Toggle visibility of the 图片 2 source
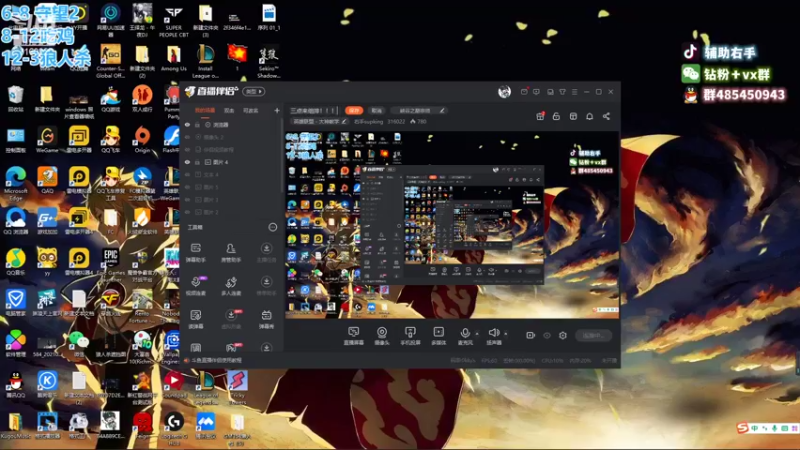The width and height of the screenshot is (800, 450). 187,212
